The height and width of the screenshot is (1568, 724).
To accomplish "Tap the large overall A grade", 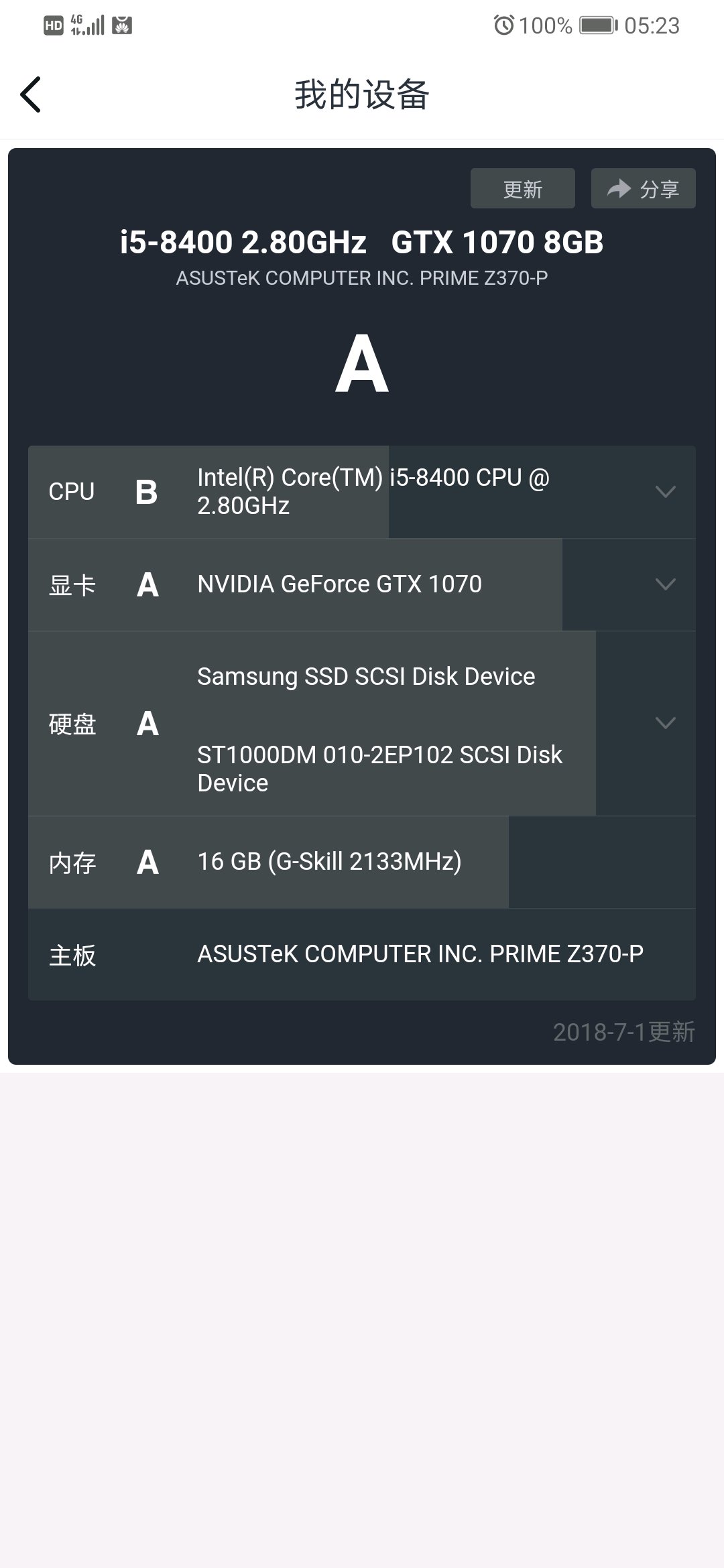I will [362, 364].
